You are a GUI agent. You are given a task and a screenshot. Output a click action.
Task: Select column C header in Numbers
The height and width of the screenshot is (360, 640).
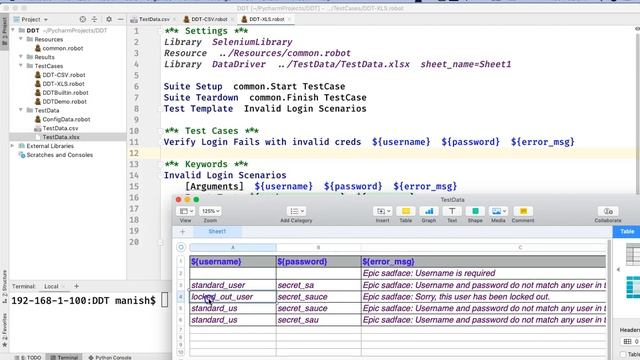pyautogui.click(x=484, y=247)
